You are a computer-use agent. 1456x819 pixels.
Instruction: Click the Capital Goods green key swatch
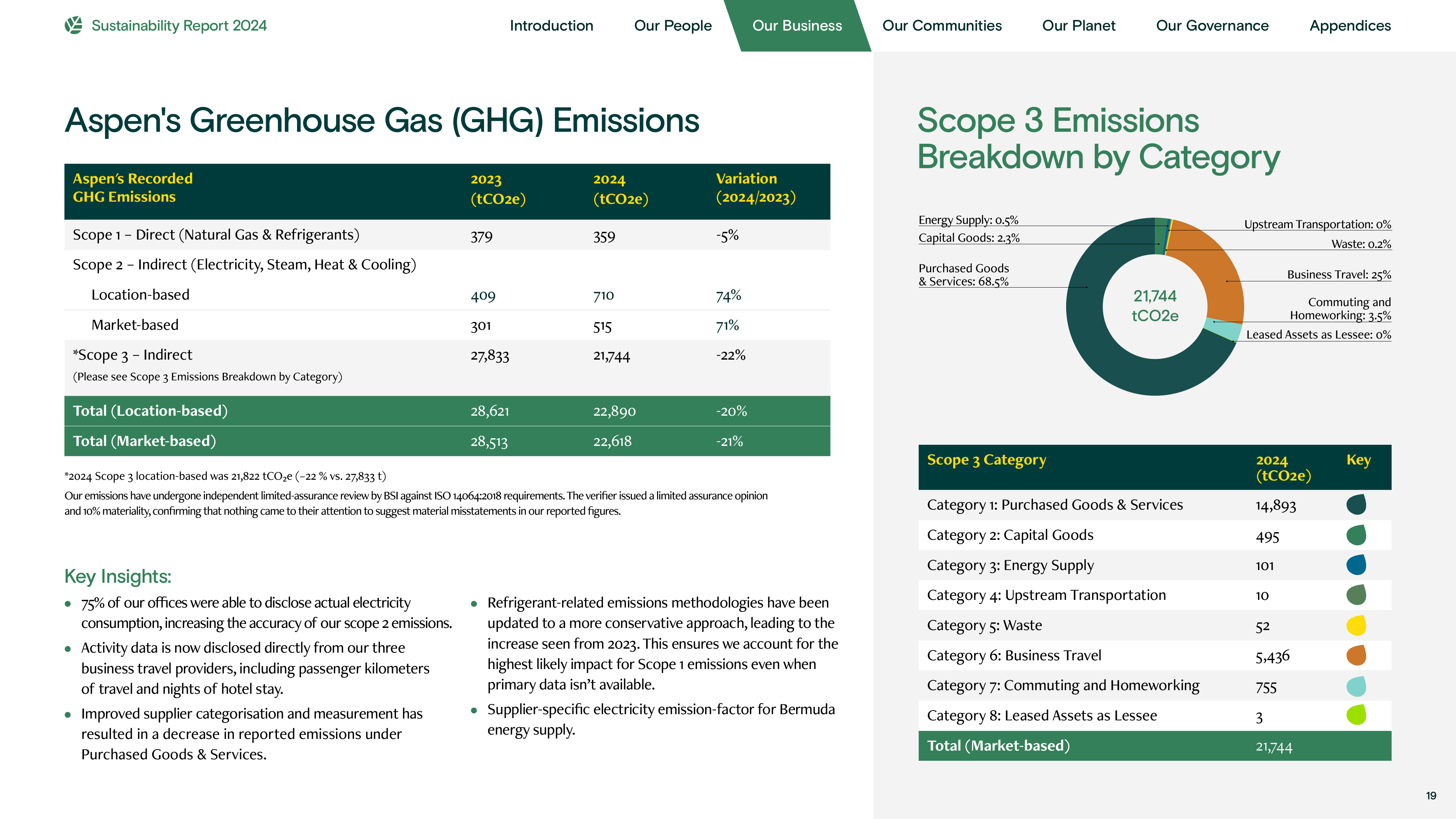coord(1356,535)
